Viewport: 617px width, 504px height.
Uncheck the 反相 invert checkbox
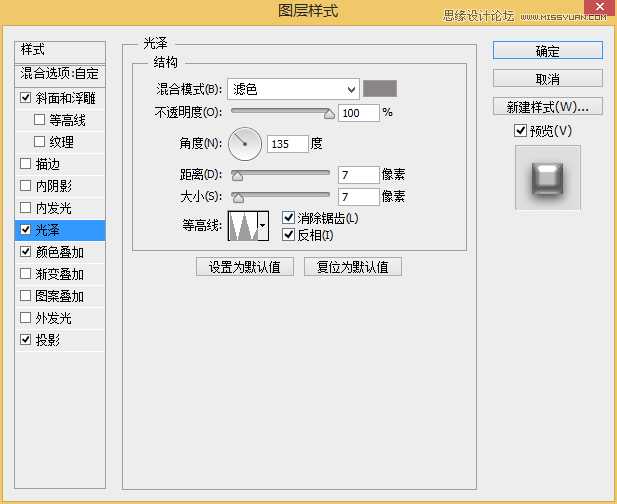click(289, 235)
